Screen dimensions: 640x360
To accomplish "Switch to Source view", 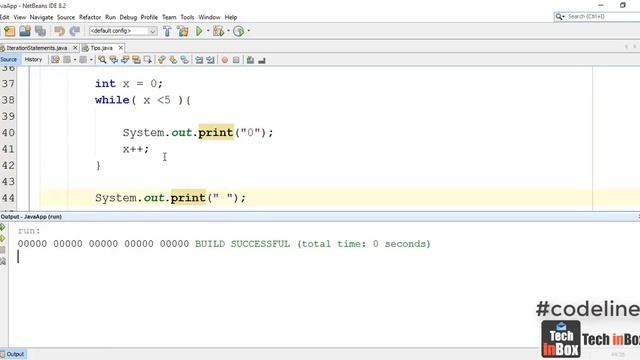I will pos(9,60).
